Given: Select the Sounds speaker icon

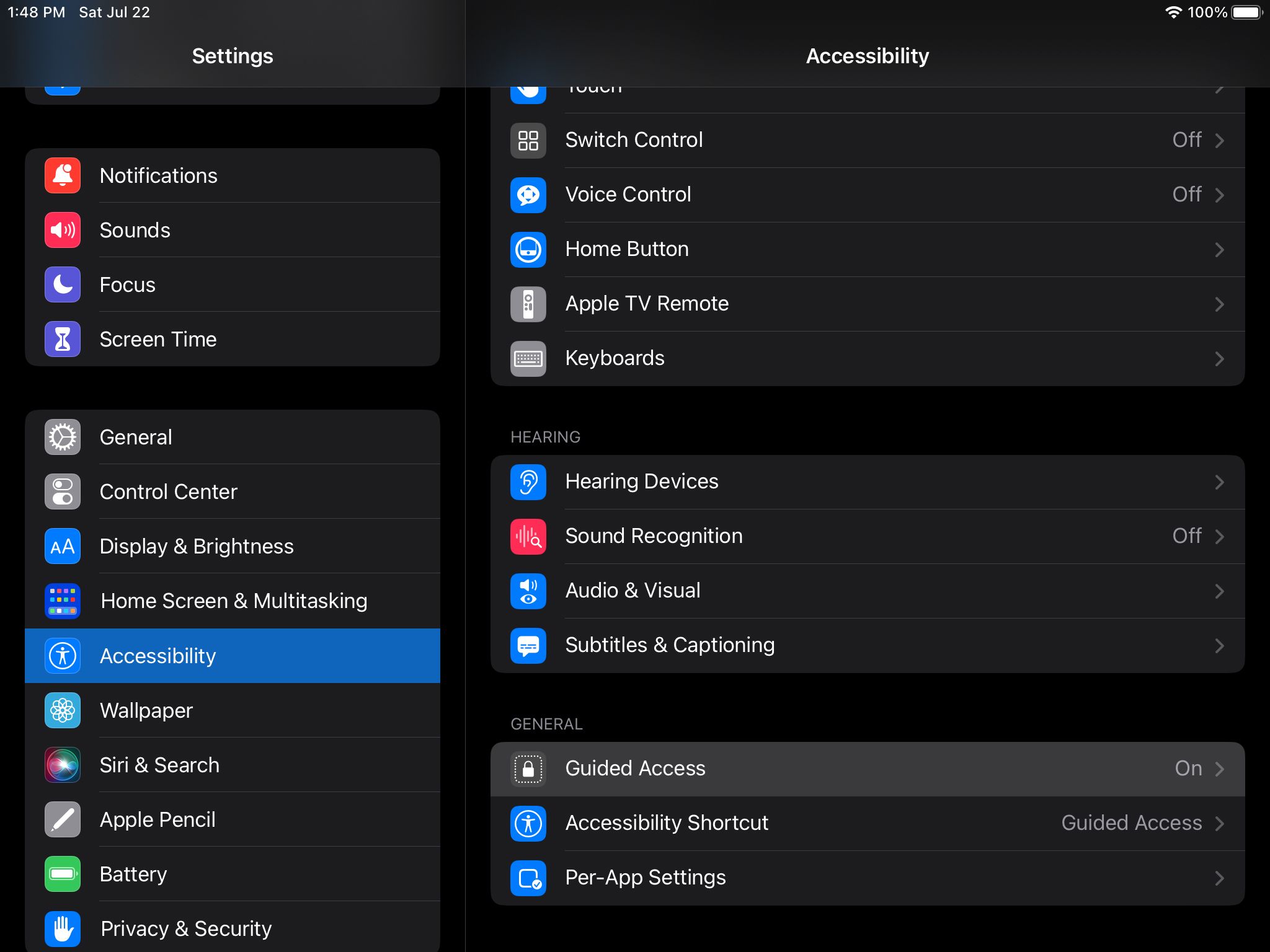Looking at the screenshot, I should click(62, 230).
